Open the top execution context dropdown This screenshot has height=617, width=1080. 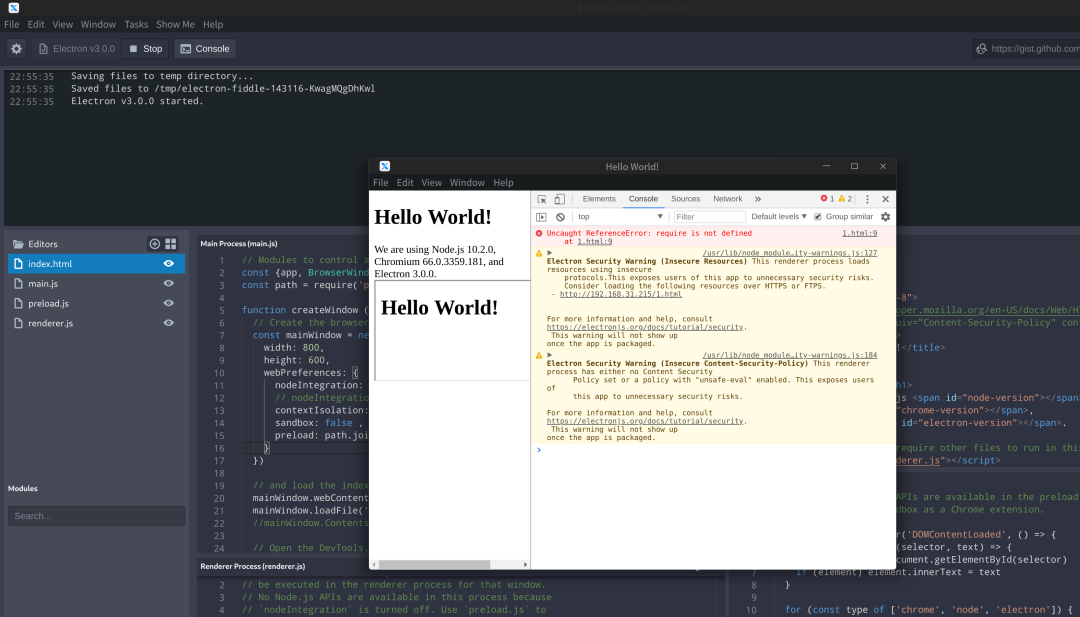pos(620,217)
